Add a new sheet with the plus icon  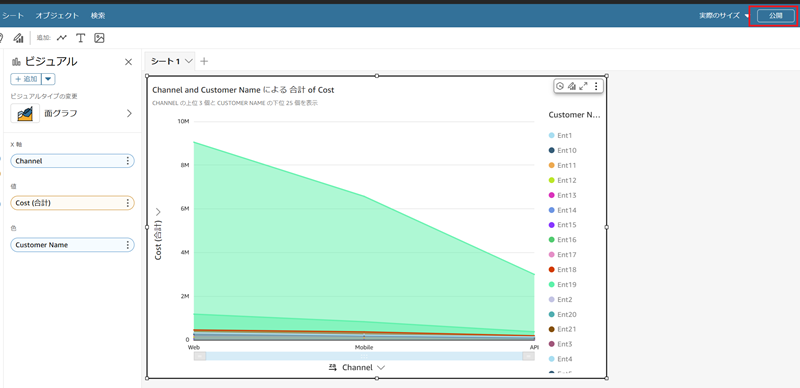coord(204,61)
